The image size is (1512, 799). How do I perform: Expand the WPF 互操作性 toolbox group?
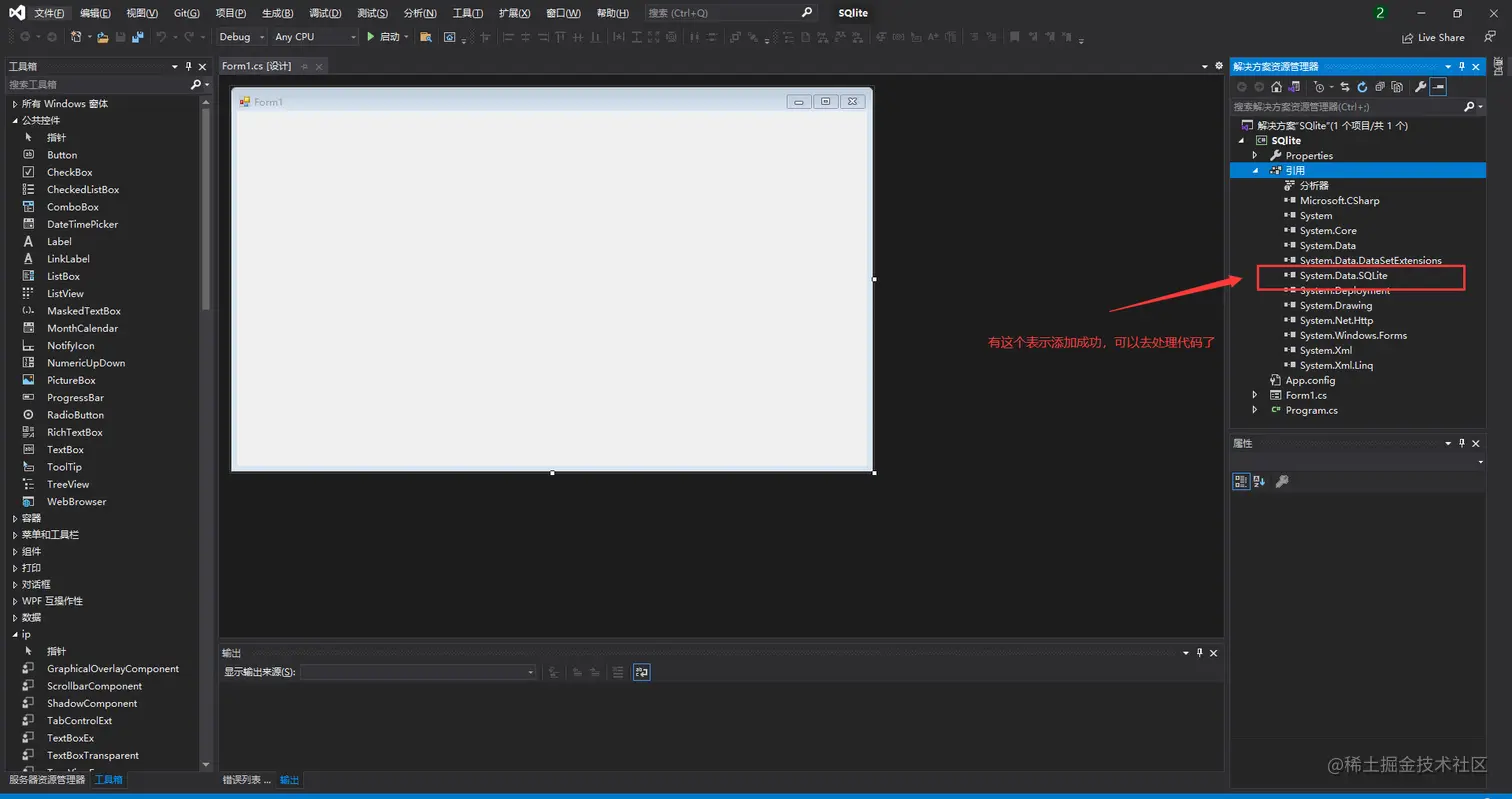[14, 601]
